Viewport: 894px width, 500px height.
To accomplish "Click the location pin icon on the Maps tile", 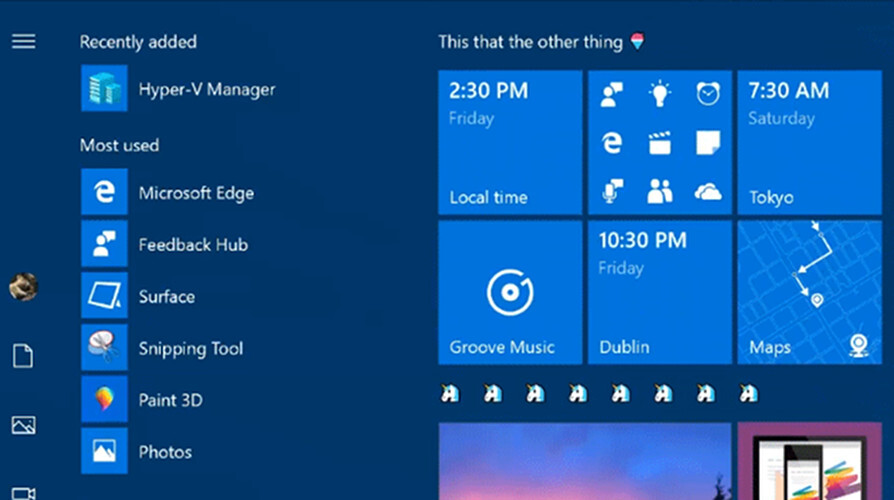I will (859, 345).
